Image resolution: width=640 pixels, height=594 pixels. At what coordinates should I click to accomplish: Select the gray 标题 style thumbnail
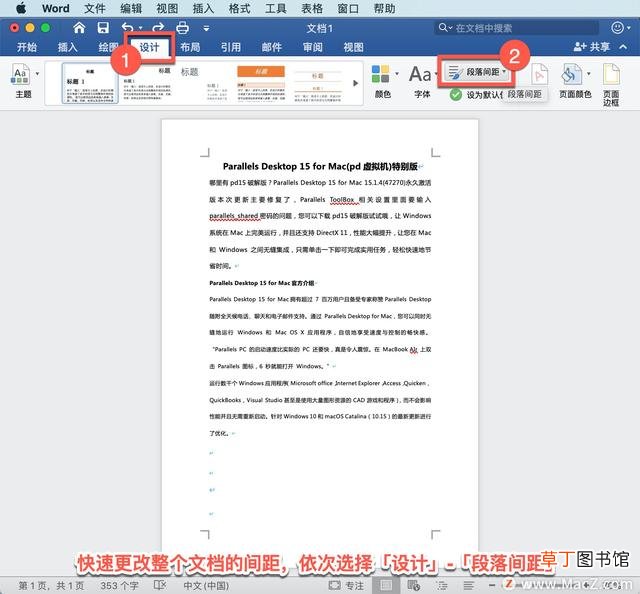tap(204, 83)
